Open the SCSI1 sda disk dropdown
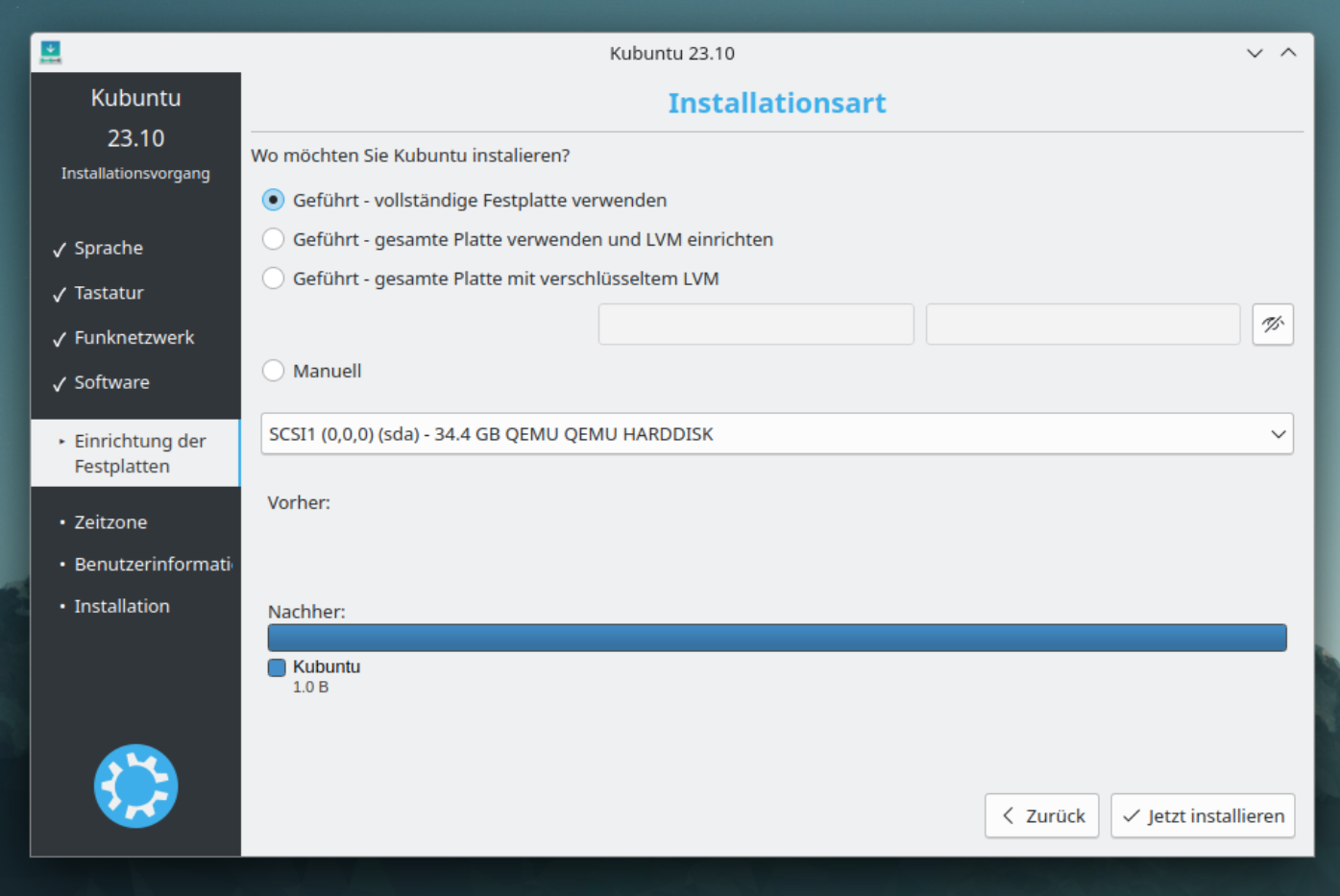This screenshot has height=896, width=1340. click(776, 434)
